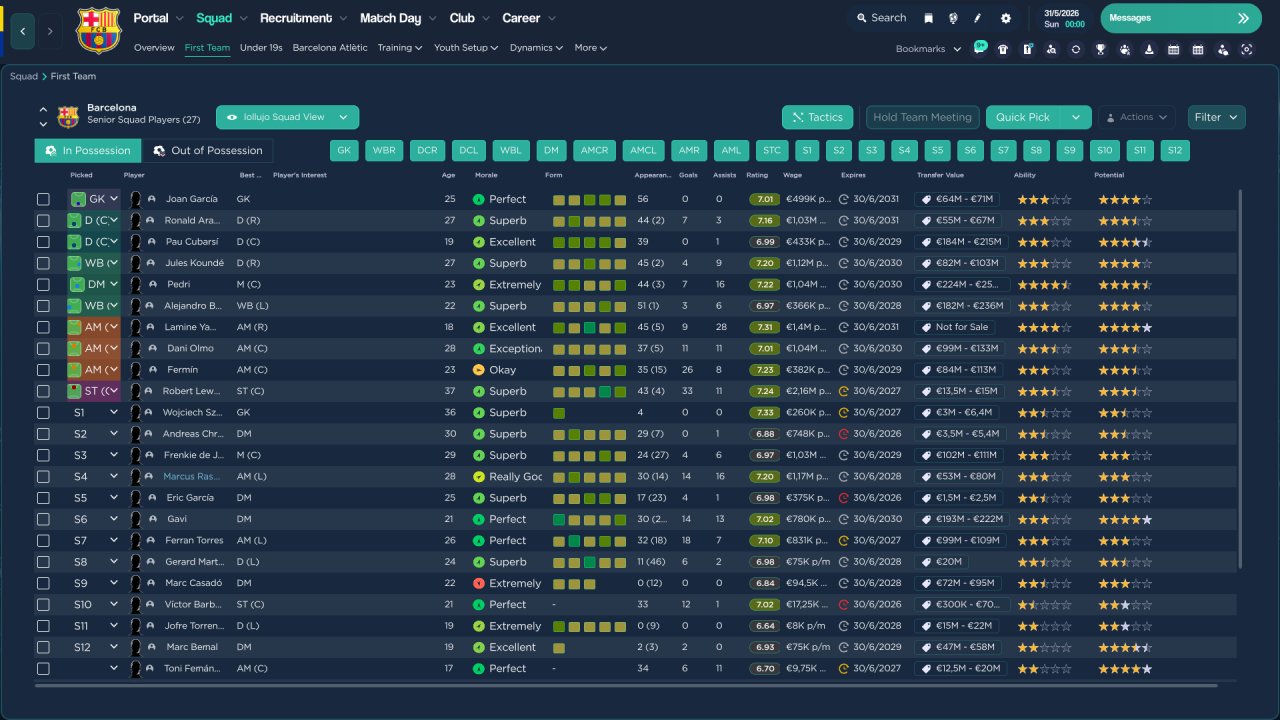
Task: Select the checkbox in Pedri's row
Action: (43, 285)
